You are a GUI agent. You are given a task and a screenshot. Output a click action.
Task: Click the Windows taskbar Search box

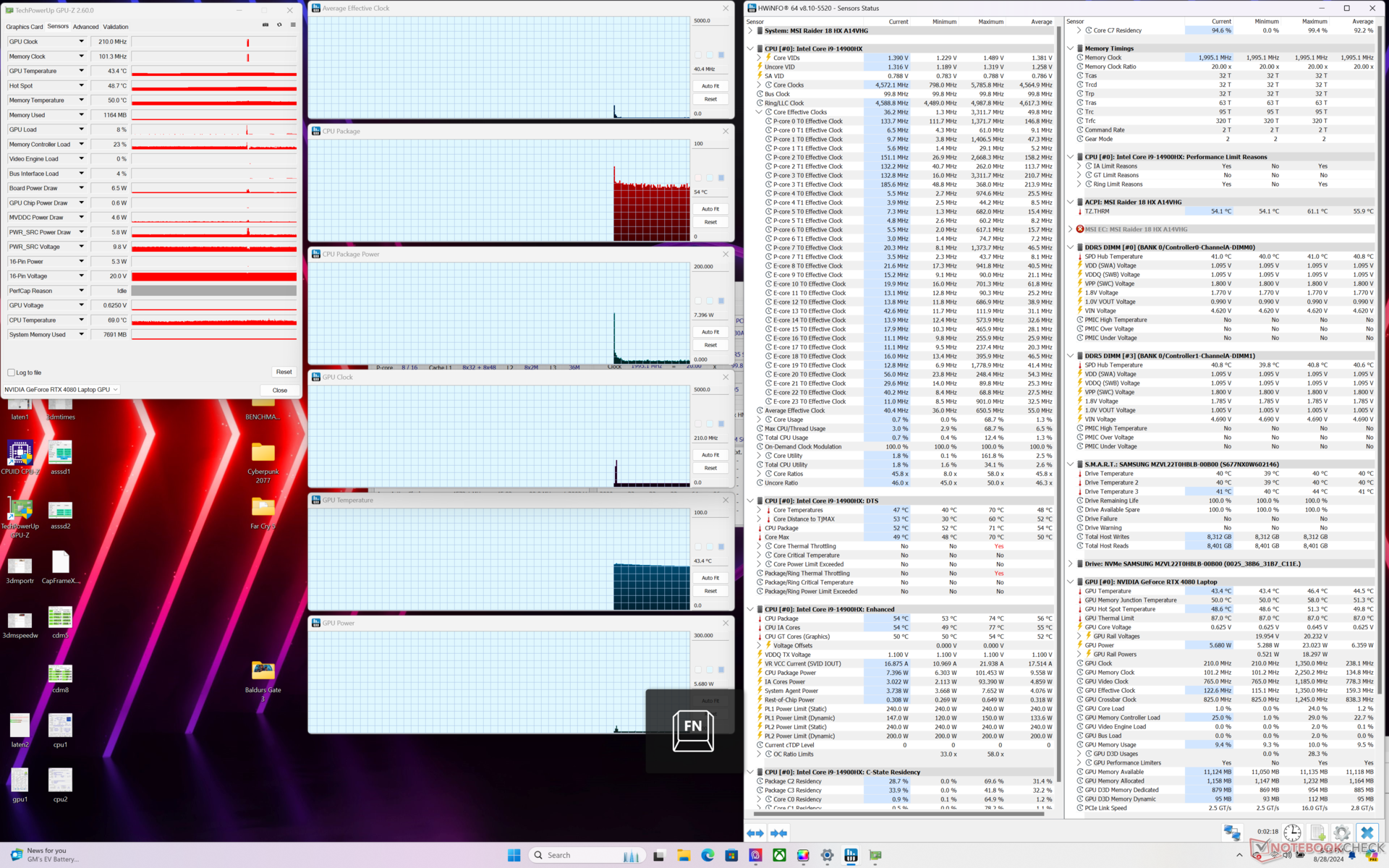pos(586,855)
